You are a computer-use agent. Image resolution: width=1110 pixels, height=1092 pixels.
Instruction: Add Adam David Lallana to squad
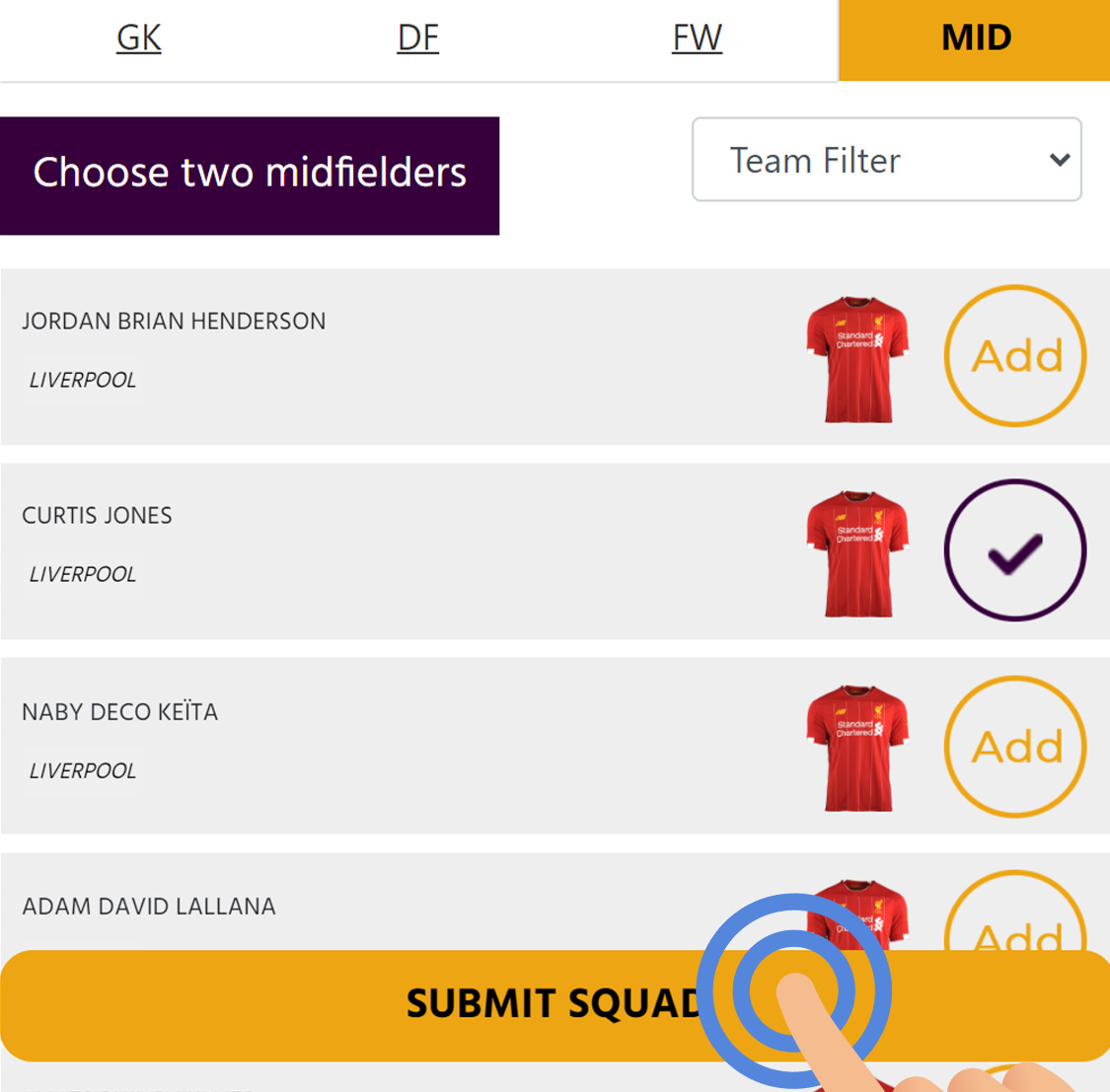point(1014,910)
